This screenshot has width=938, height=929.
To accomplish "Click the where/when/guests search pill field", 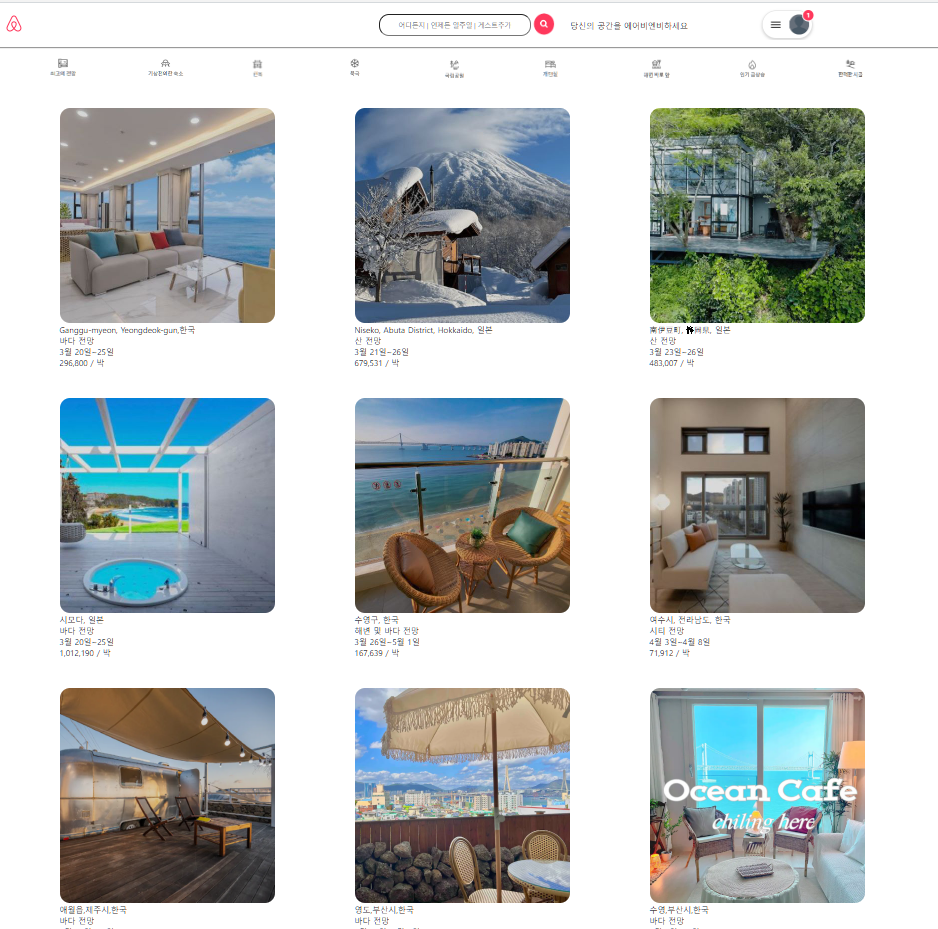I will coord(455,25).
